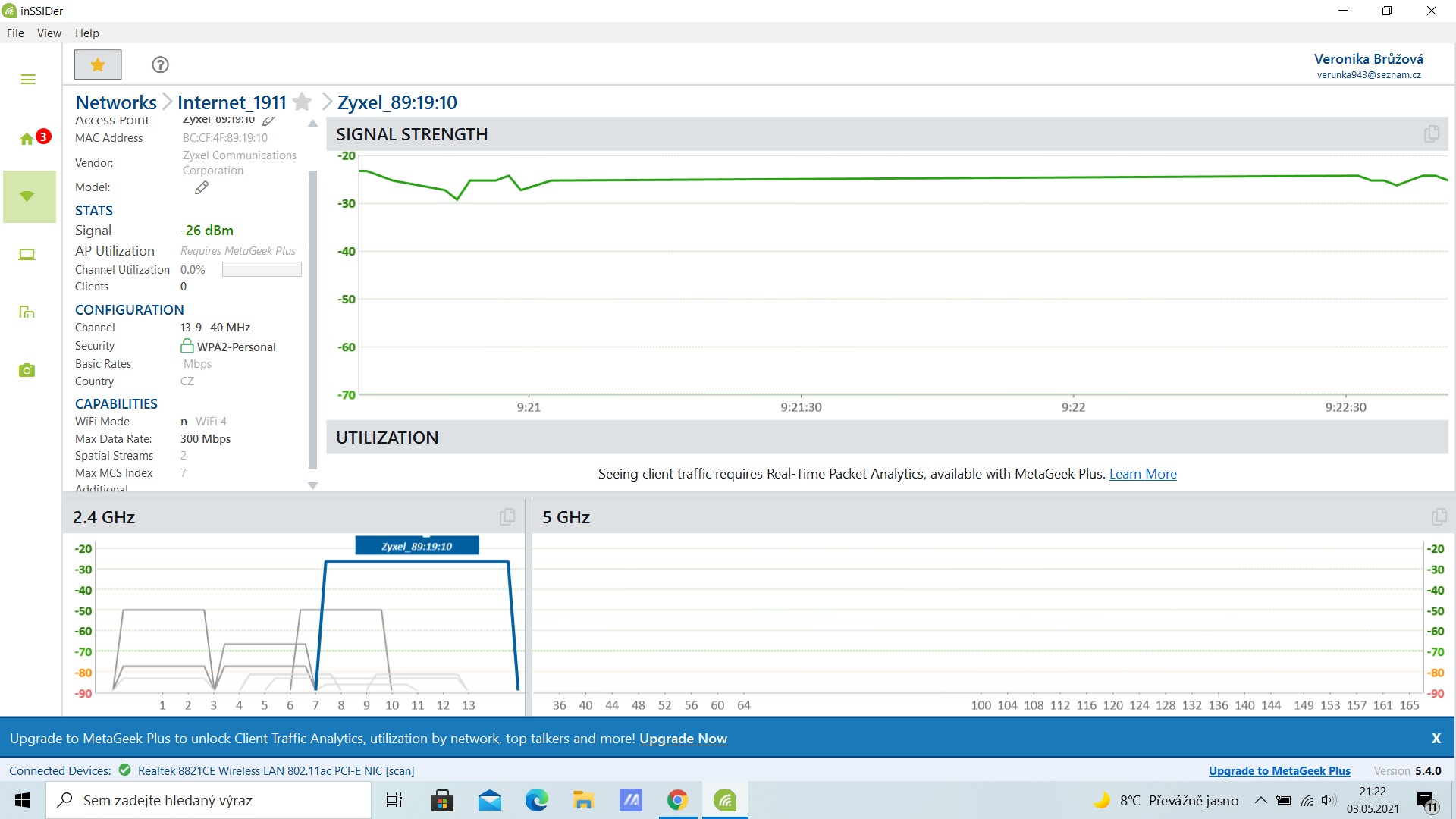Click the Networks breadcrumb
This screenshot has width=1456, height=819.
116,102
